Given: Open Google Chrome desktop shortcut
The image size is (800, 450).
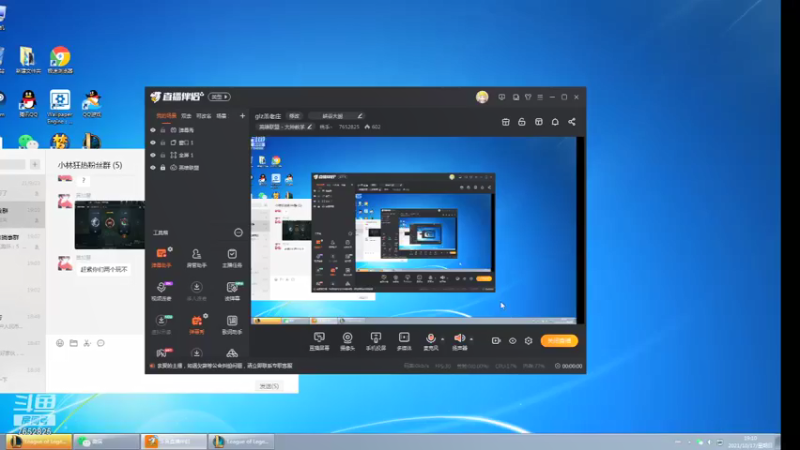Looking at the screenshot, I should point(60,60).
